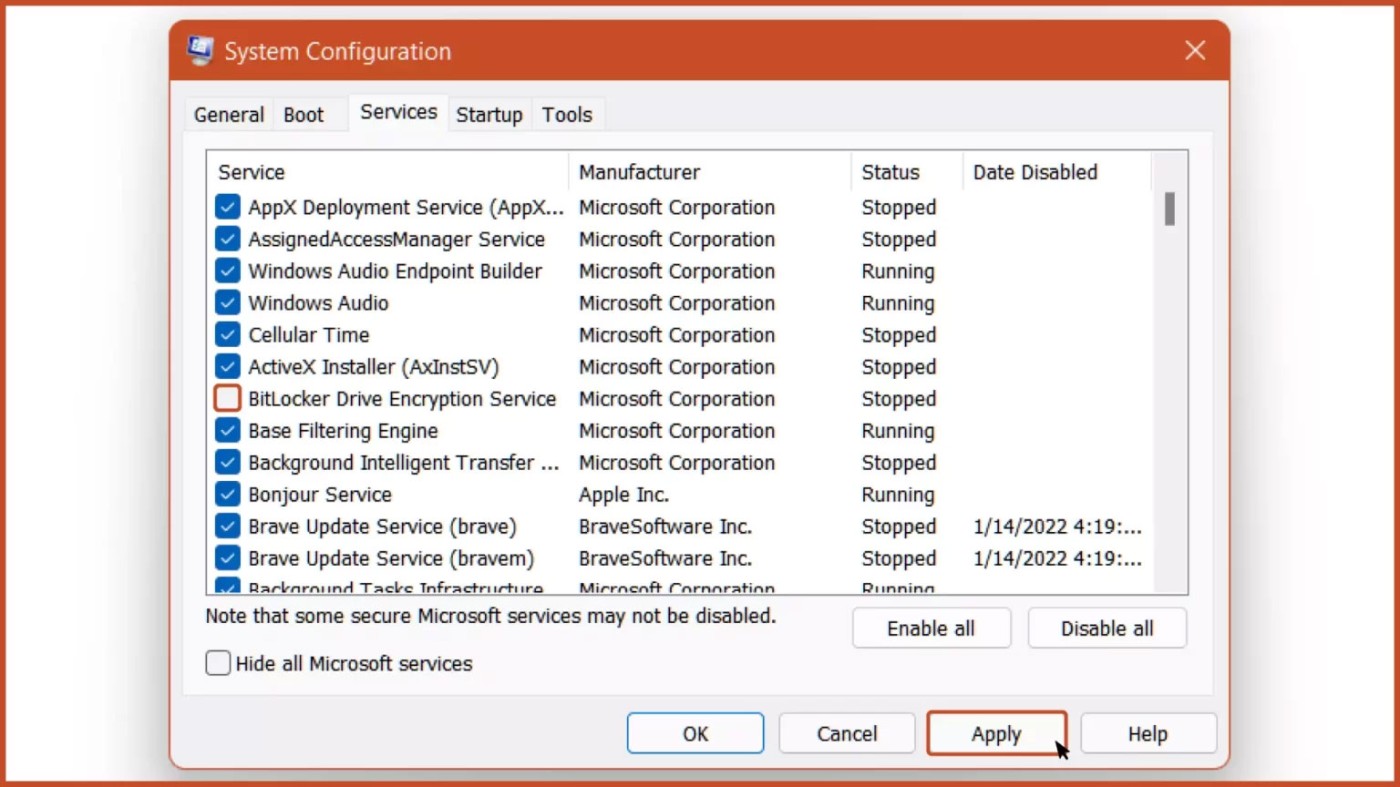Viewport: 1400px width, 787px height.
Task: Click date disabled for Brave Update (bravem)
Action: click(x=1057, y=558)
